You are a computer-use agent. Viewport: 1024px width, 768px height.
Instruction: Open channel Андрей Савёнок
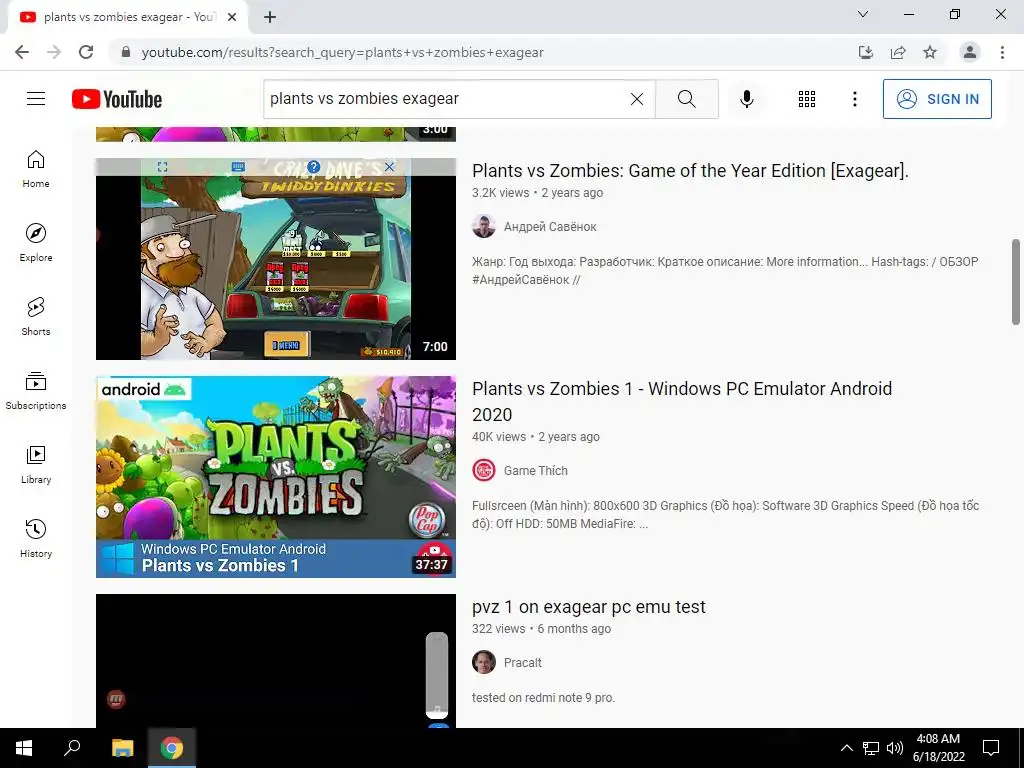pos(550,227)
